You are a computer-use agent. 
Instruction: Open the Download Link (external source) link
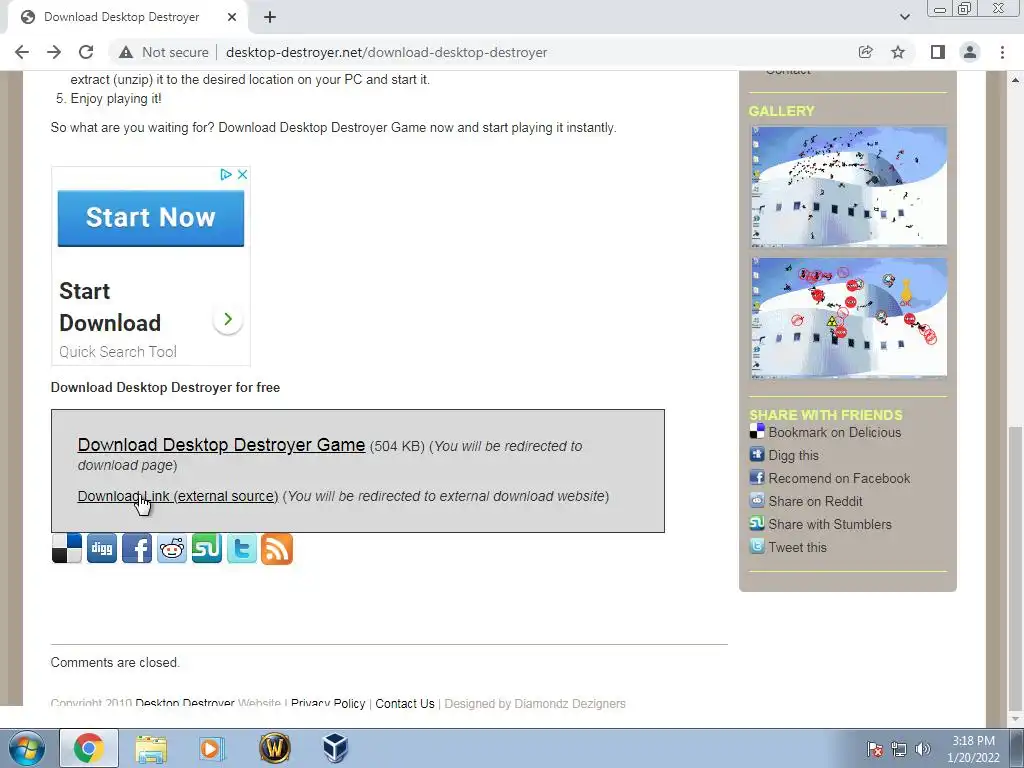pyautogui.click(x=178, y=496)
